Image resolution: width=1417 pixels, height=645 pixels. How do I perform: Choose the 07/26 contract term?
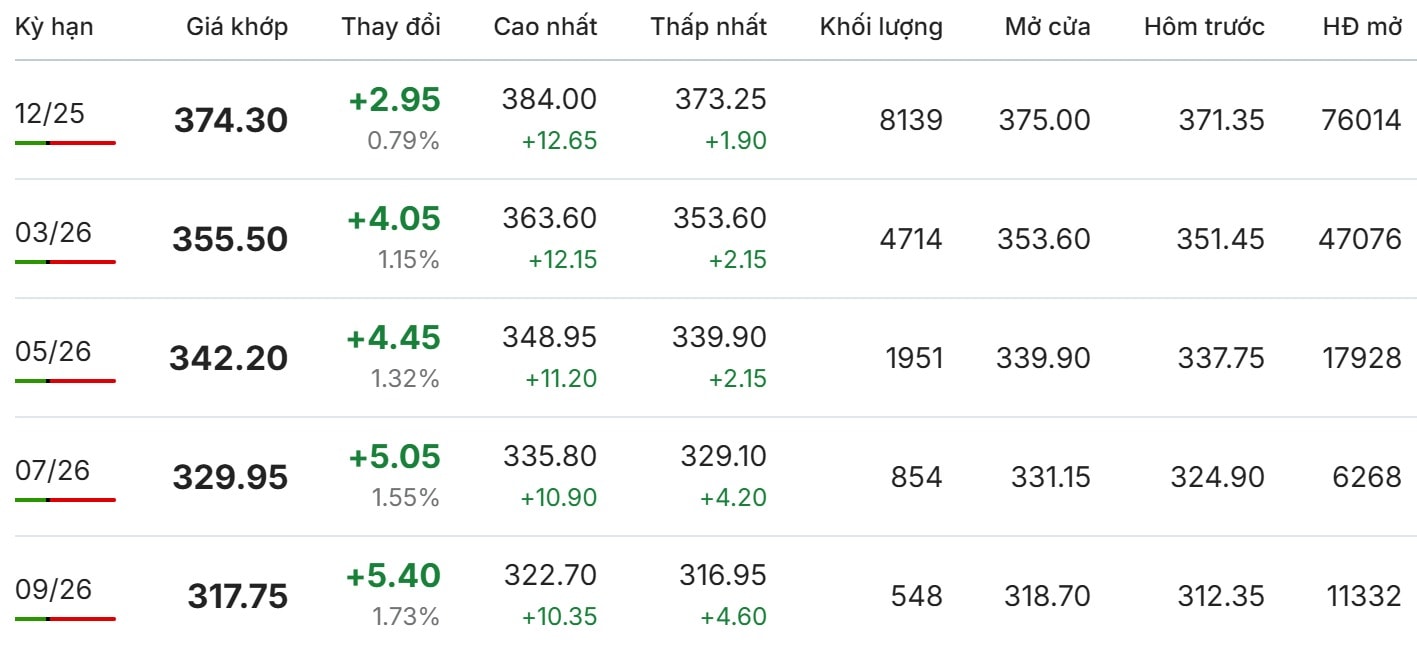pyautogui.click(x=53, y=470)
